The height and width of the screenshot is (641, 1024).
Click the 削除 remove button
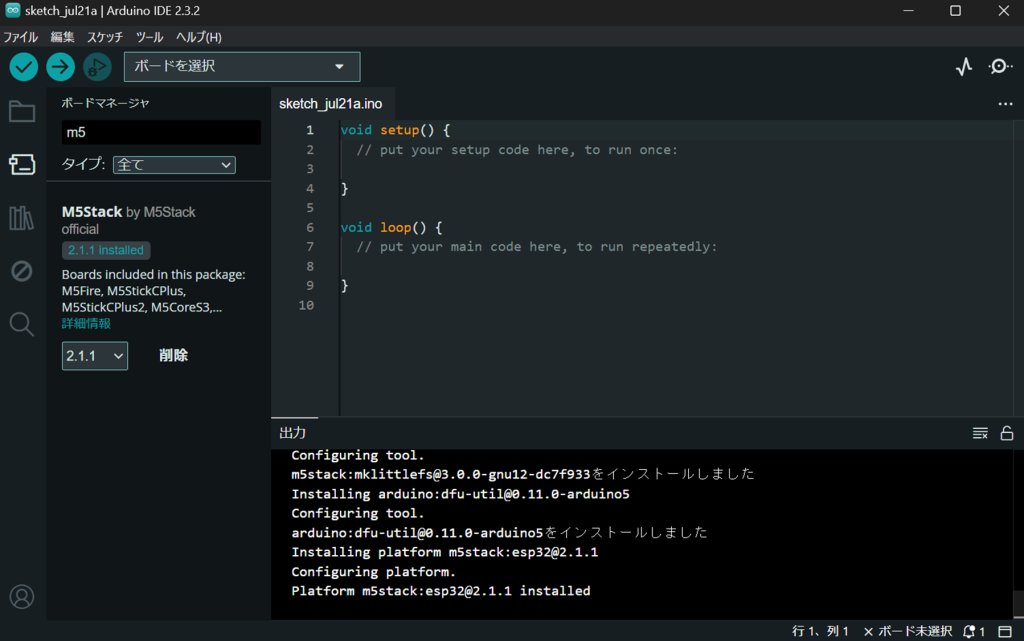point(173,355)
